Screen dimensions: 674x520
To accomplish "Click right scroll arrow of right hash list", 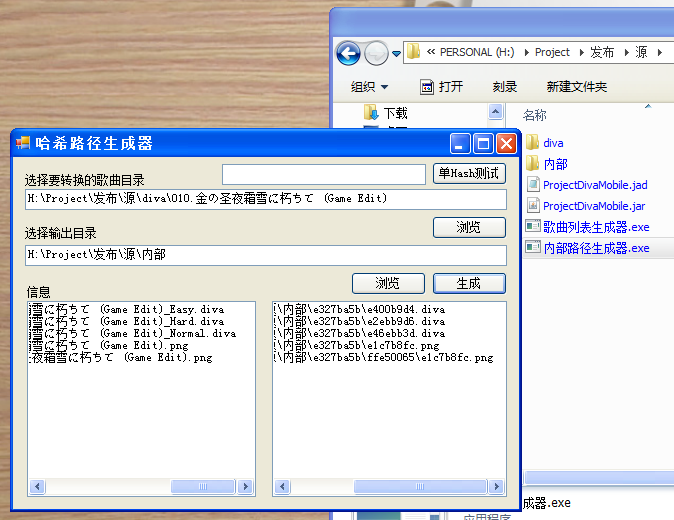I will [x=496, y=486].
